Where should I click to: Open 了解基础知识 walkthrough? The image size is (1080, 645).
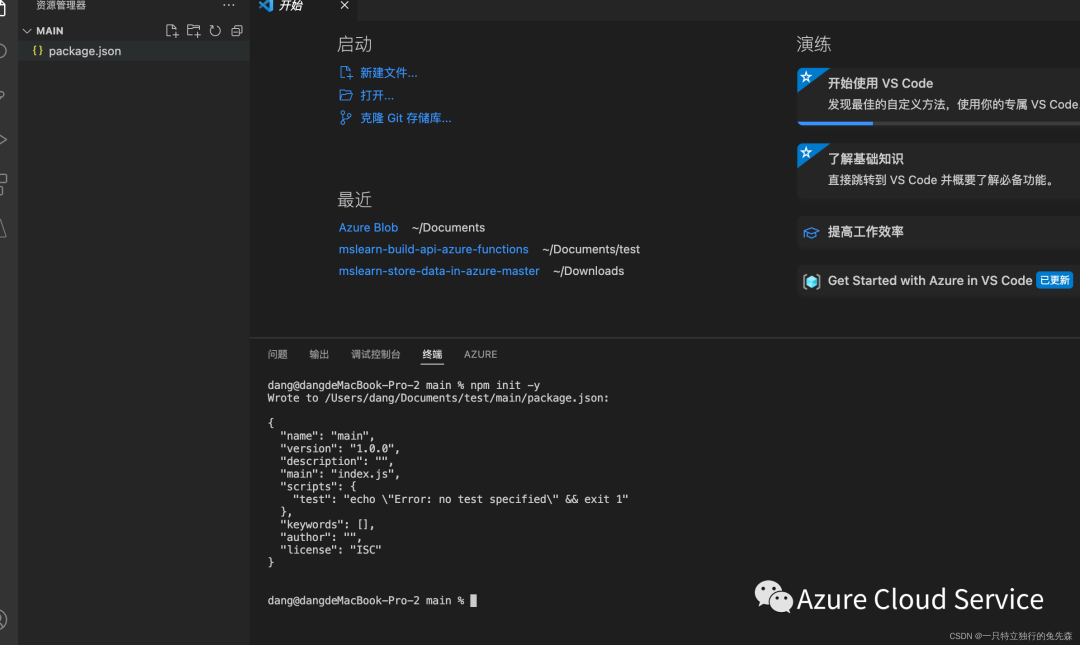(938, 171)
